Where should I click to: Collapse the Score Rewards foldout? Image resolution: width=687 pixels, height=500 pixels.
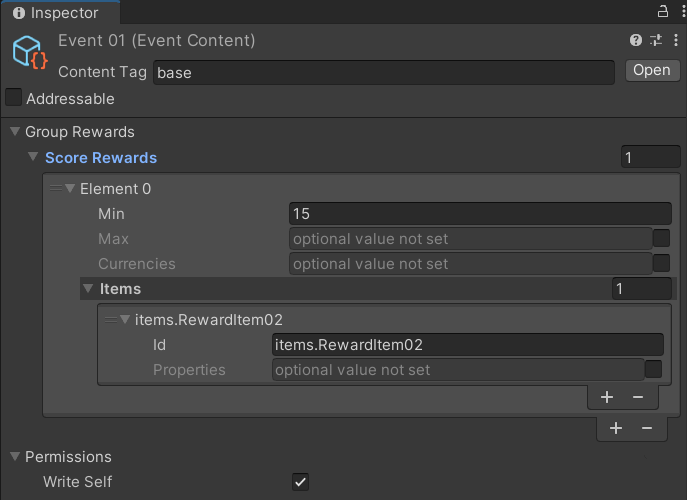tap(33, 158)
